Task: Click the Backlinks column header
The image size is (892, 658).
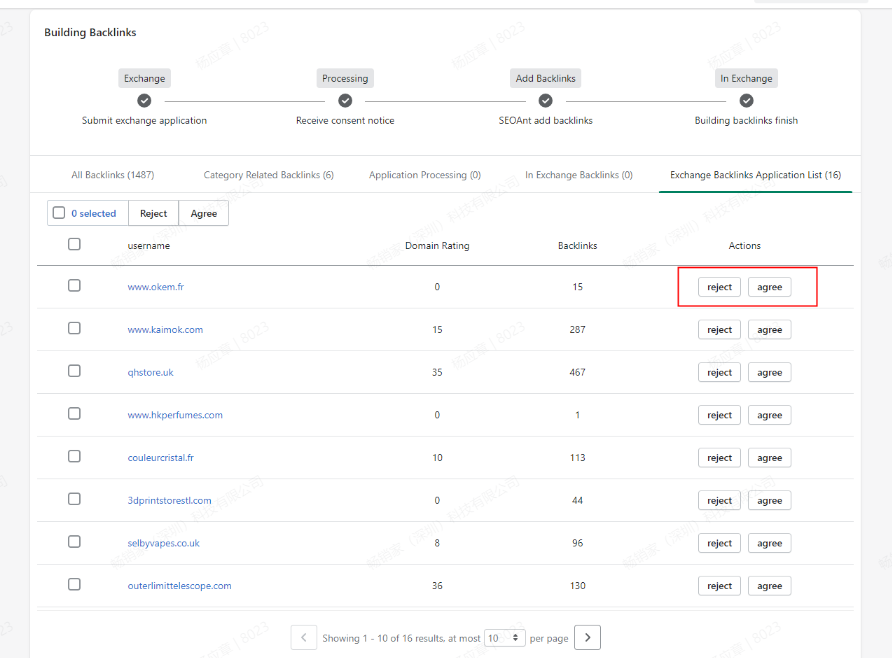Action: coord(577,246)
